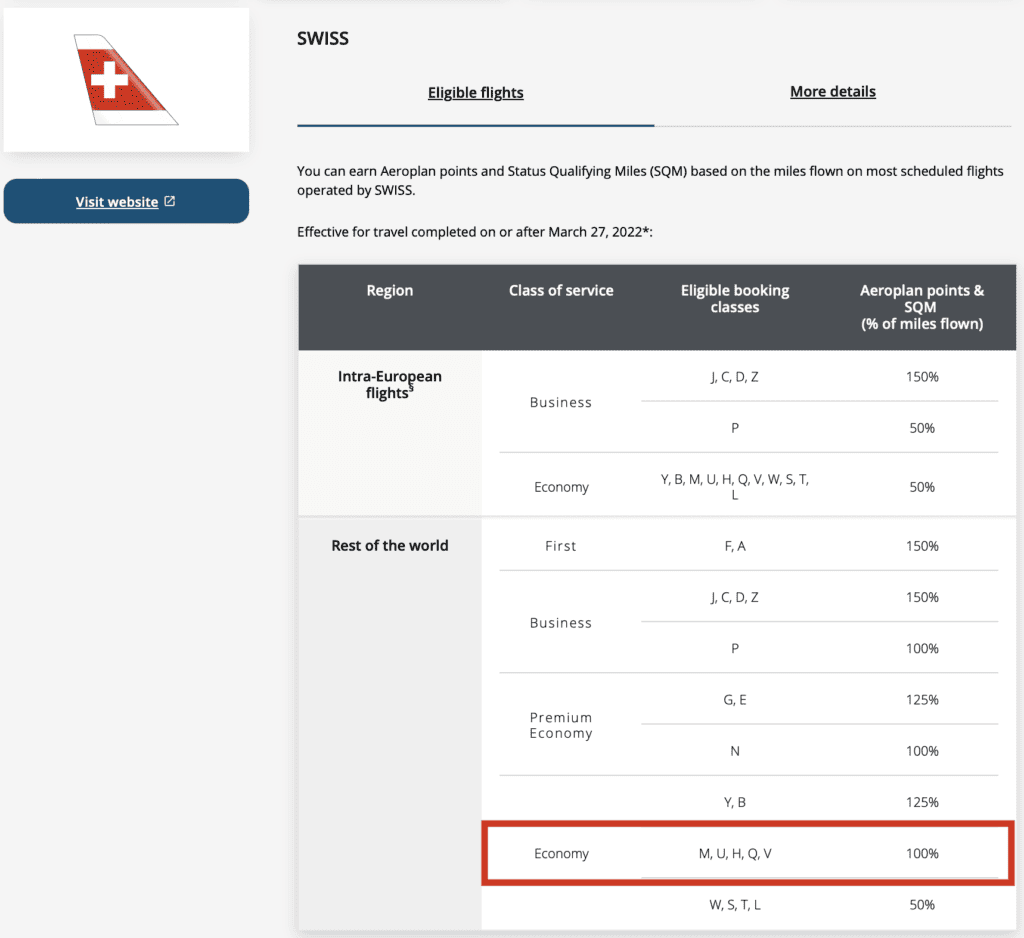This screenshot has height=938, width=1024.
Task: Click the SWISS airline name heading
Action: point(322,38)
